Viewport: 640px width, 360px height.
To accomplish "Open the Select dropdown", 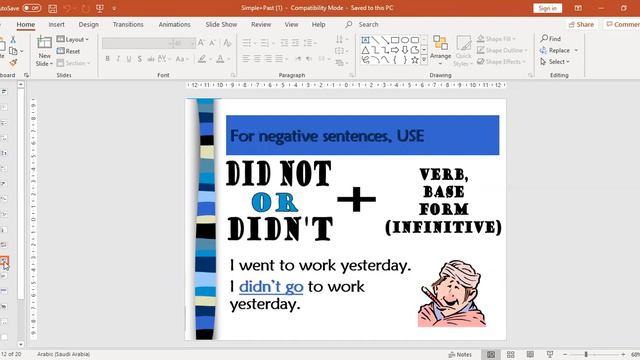I will click(555, 62).
